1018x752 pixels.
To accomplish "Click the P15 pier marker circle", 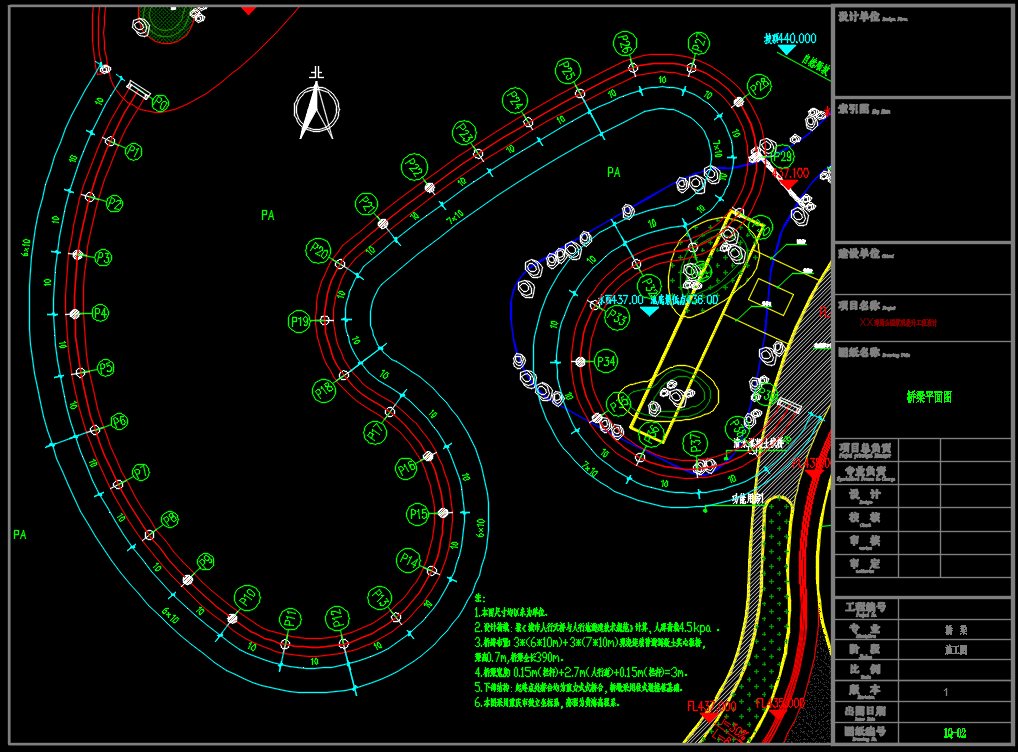I will pyautogui.click(x=418, y=514).
